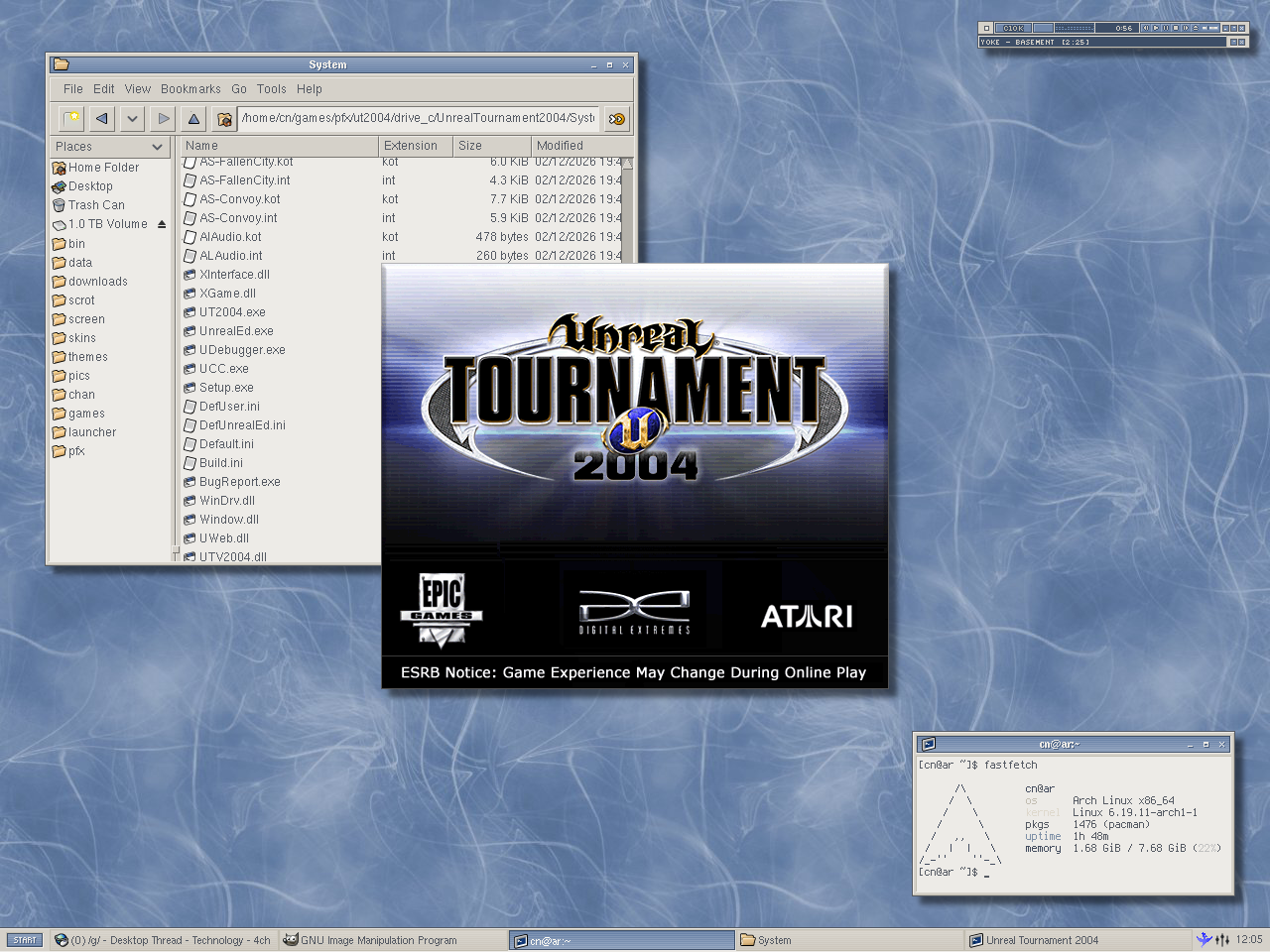Sort files by the Extension column

(416, 146)
